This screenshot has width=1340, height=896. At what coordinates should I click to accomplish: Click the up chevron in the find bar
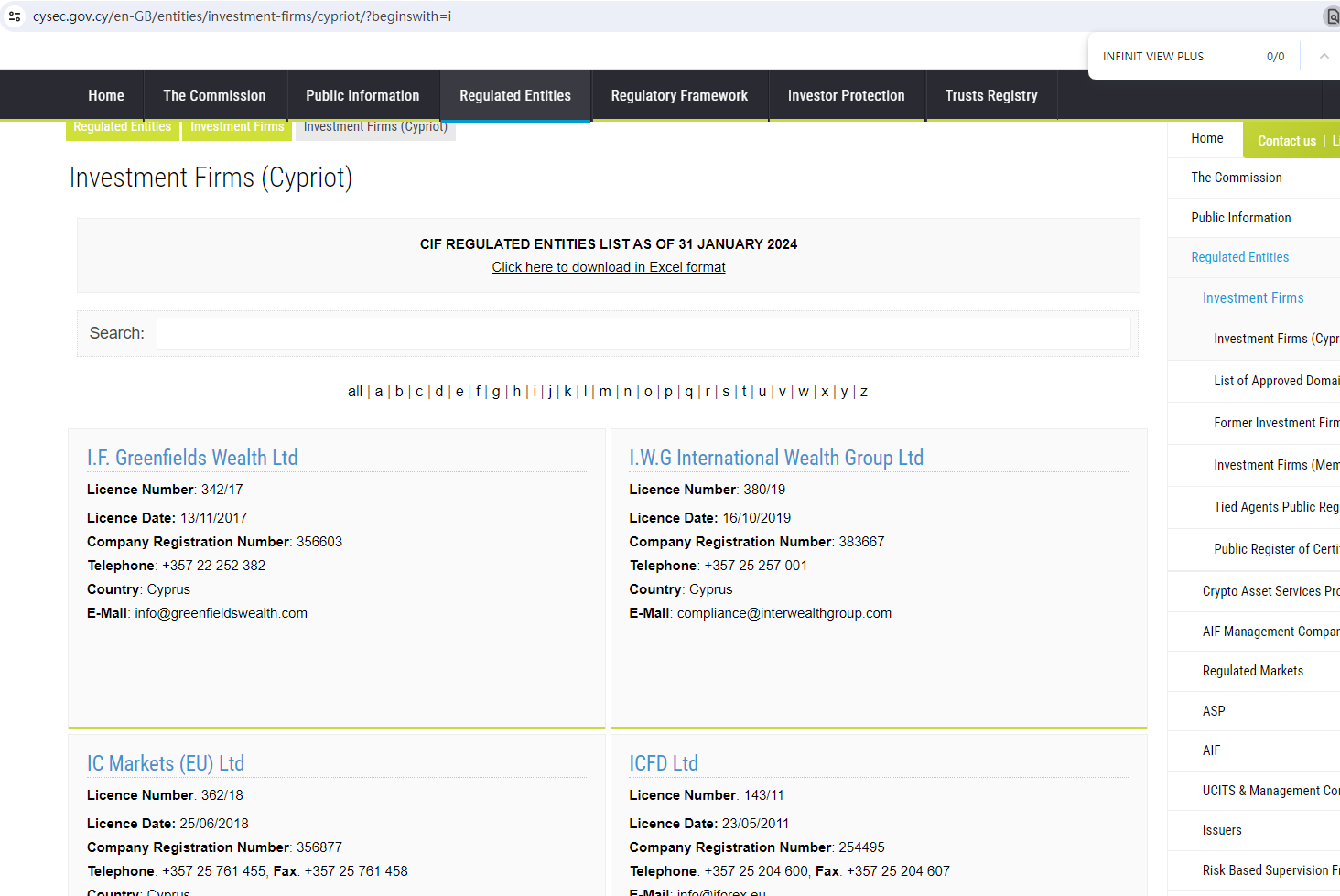pyautogui.click(x=1324, y=56)
